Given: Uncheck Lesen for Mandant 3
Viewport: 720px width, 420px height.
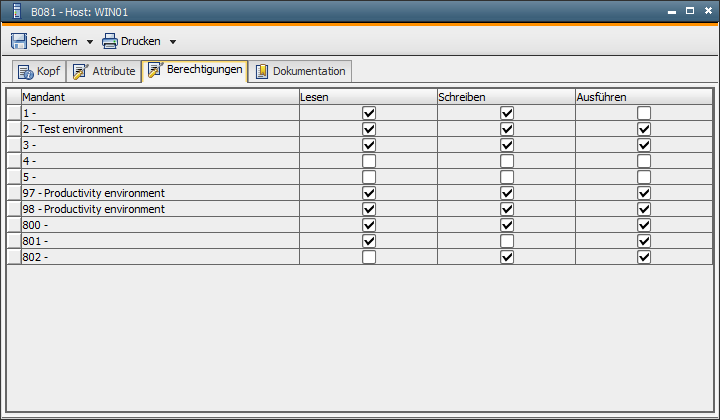Looking at the screenshot, I should coord(369,145).
